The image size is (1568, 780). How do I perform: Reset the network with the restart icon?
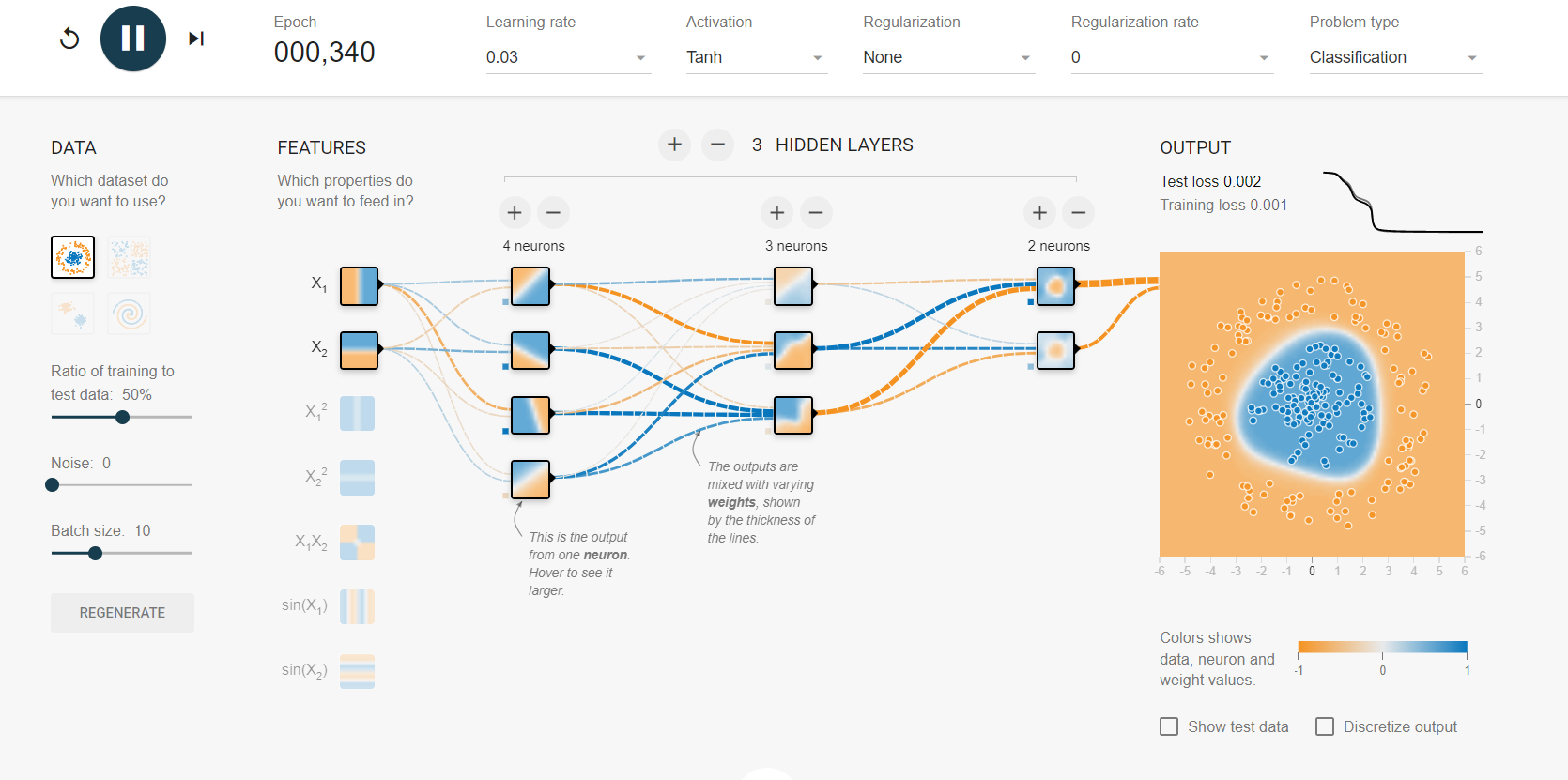tap(69, 38)
